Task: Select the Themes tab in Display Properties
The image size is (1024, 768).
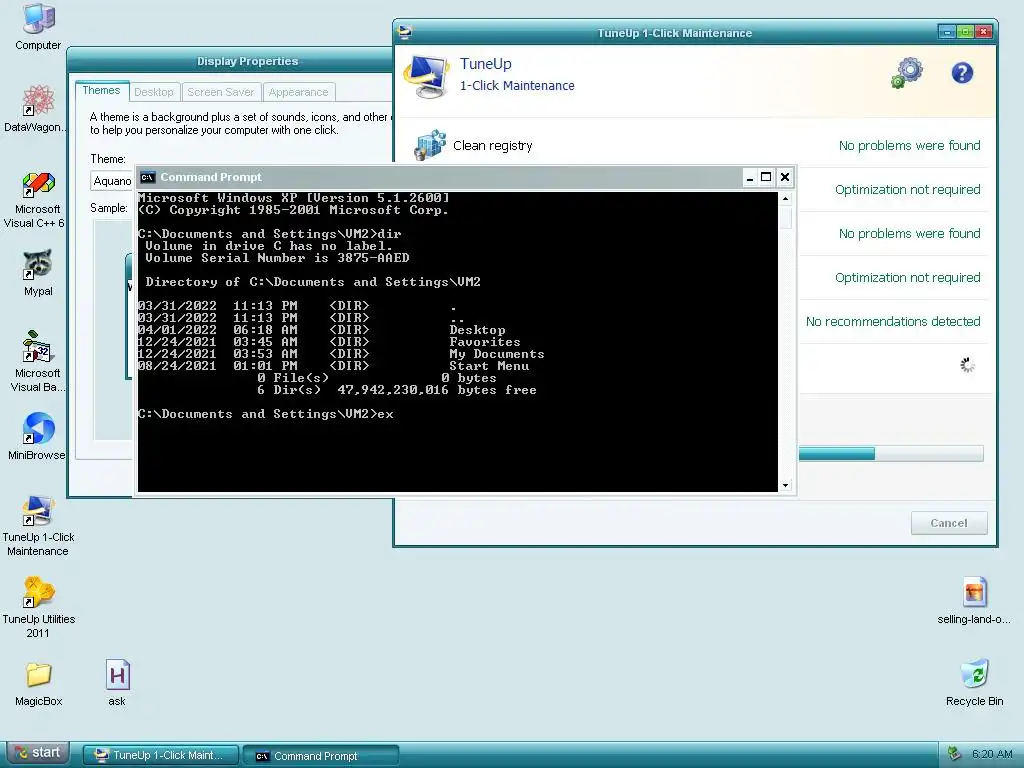Action: 101,91
